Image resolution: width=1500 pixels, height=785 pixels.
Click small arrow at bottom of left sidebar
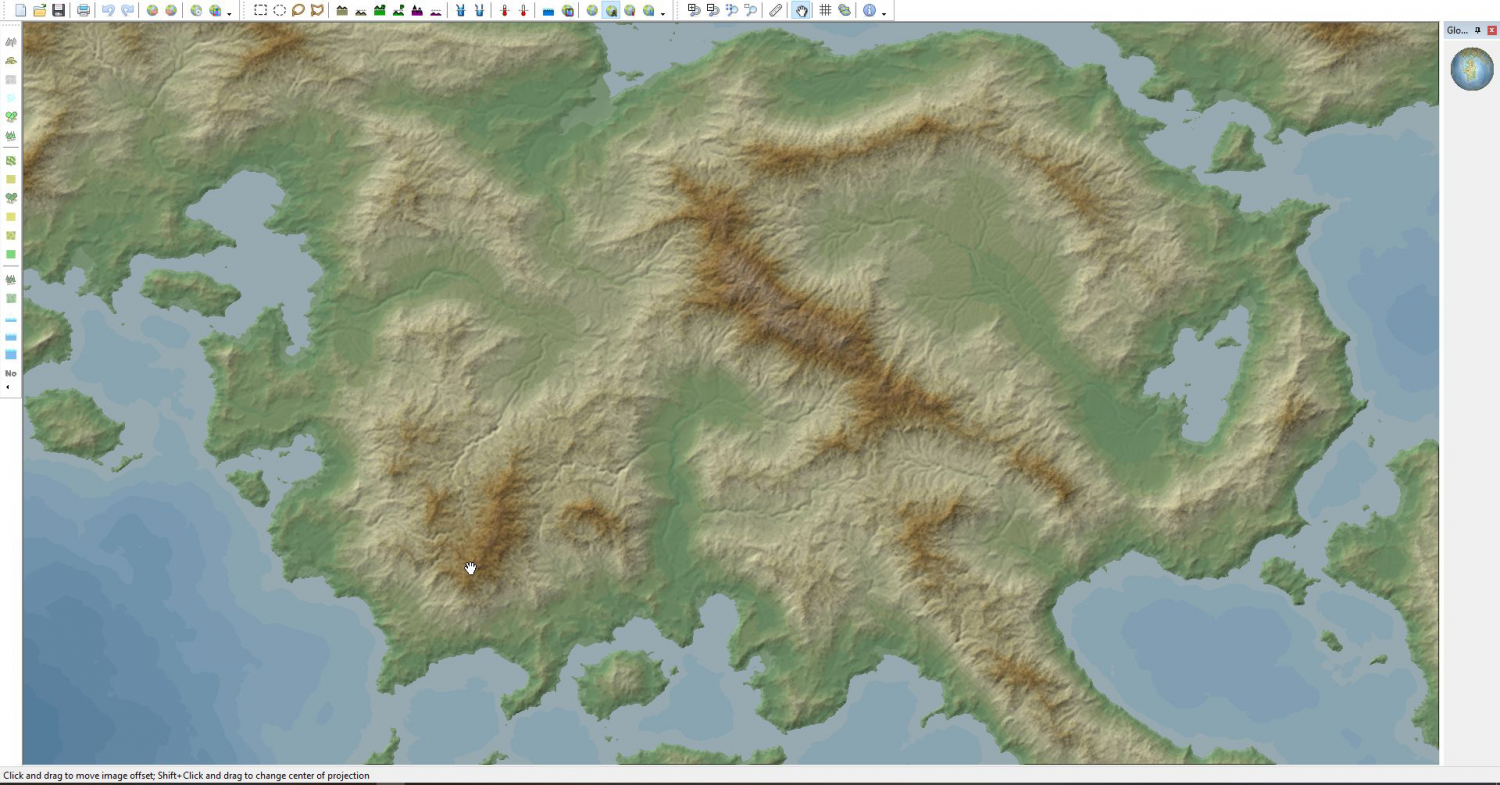click(x=8, y=386)
